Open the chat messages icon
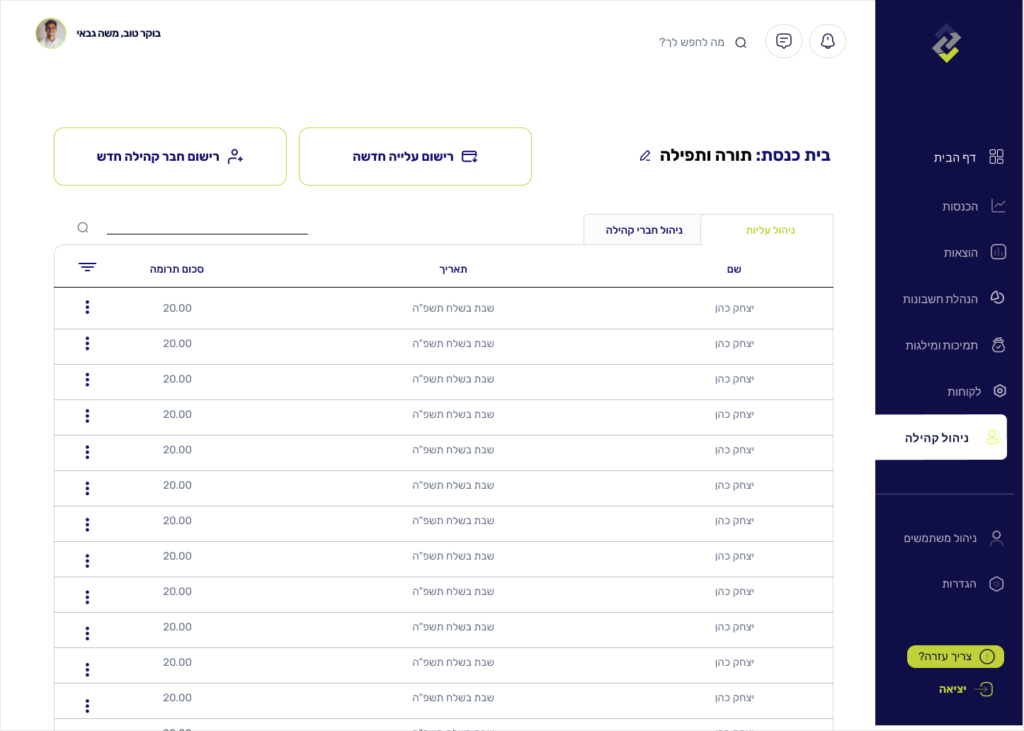The image size is (1024, 731). click(783, 41)
